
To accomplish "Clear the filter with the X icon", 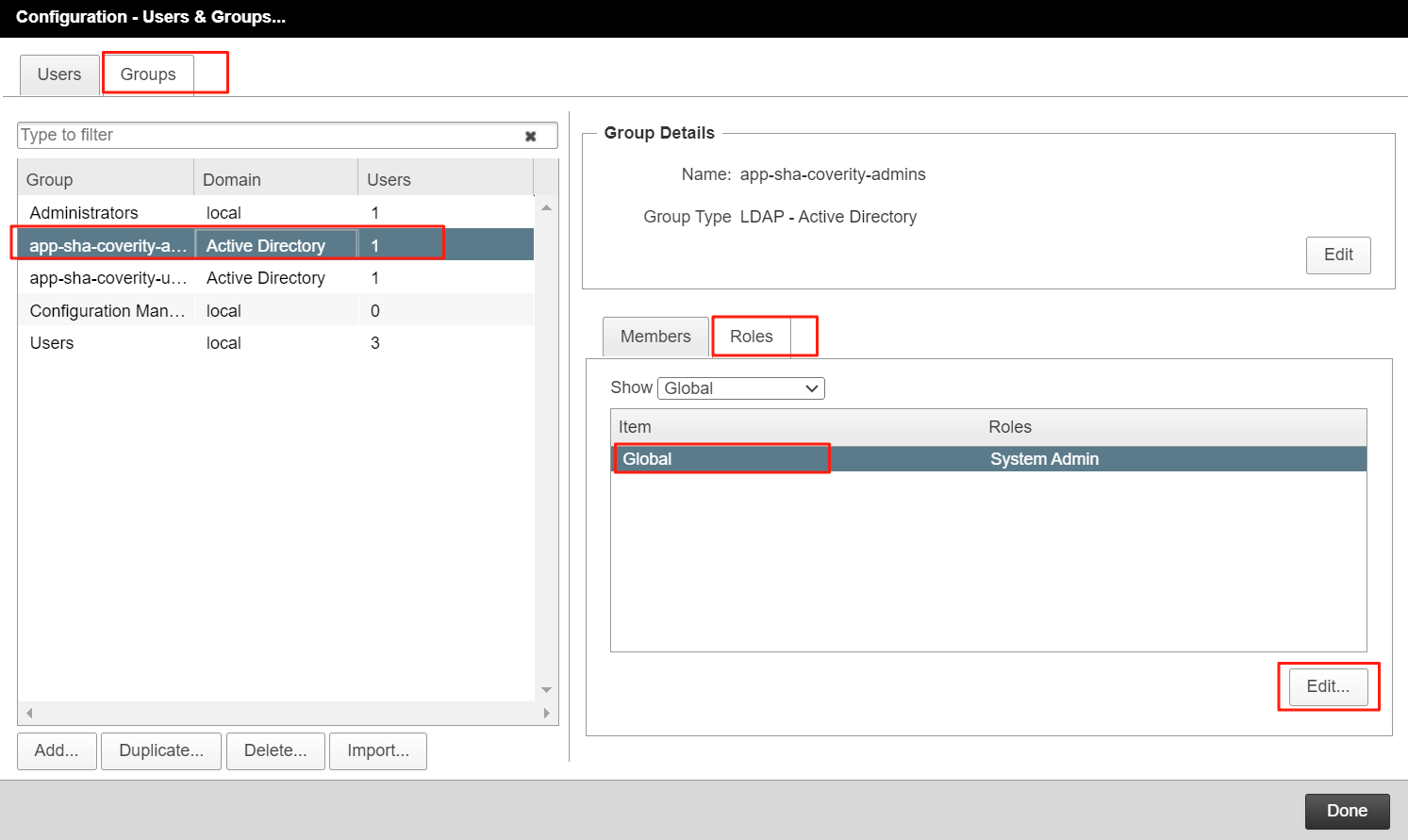I will [x=531, y=136].
